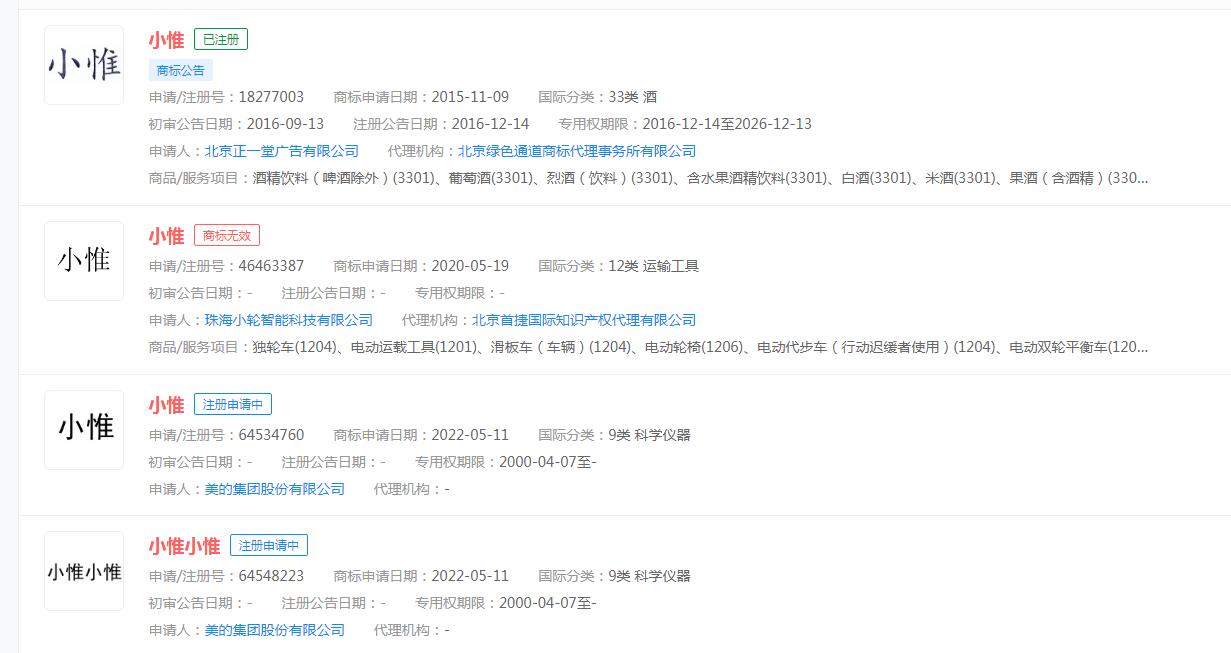Screen dimensions: 1231x653
Task: Select registration number 46463387
Action: click(x=271, y=266)
